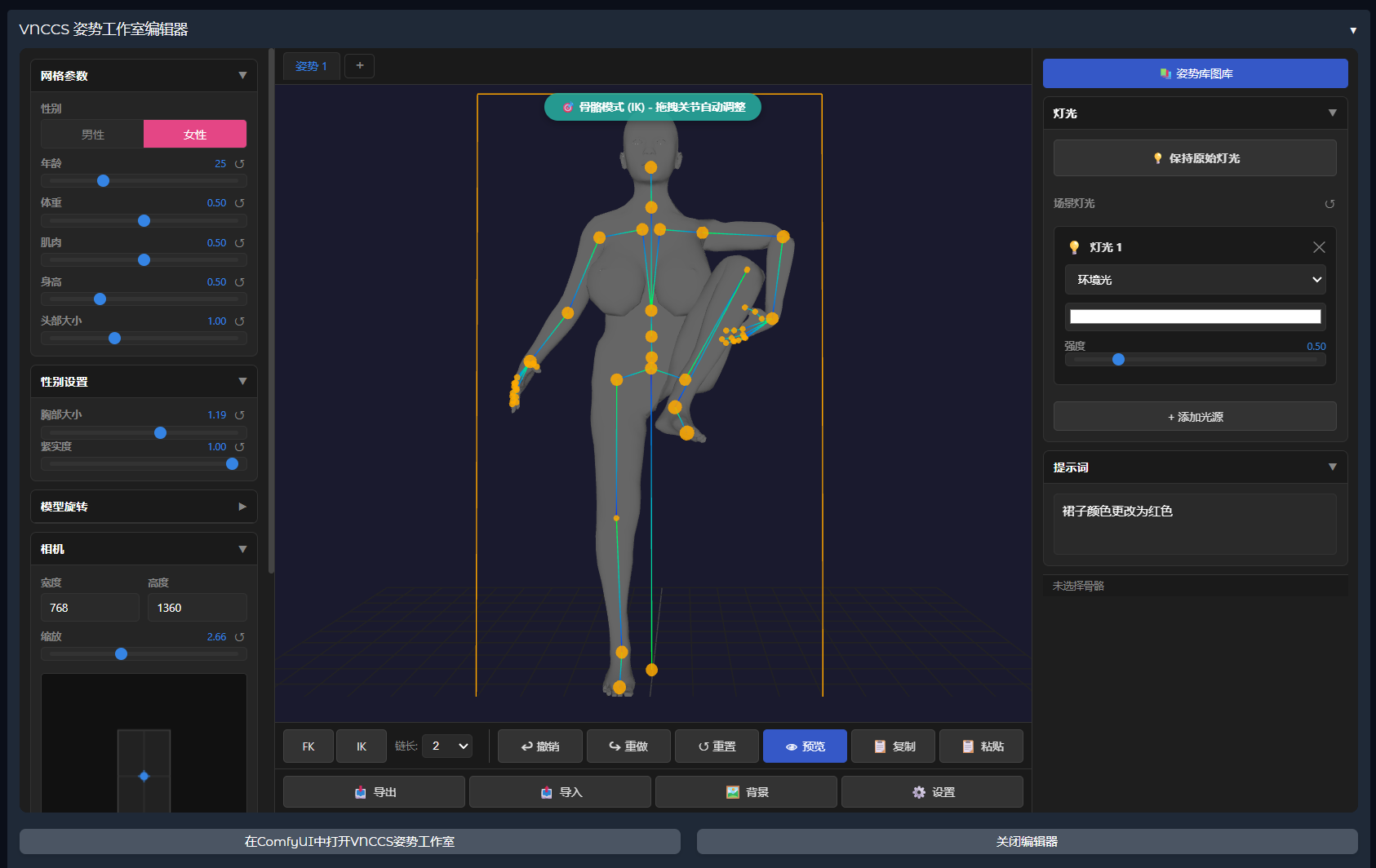Click the 导出 export button
The height and width of the screenshot is (868, 1376).
coord(374,792)
